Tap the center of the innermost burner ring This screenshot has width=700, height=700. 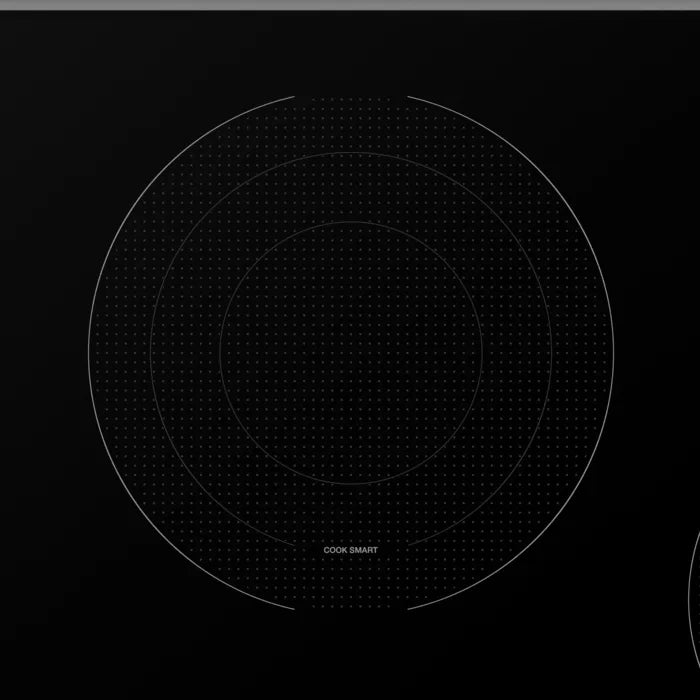tap(351, 353)
